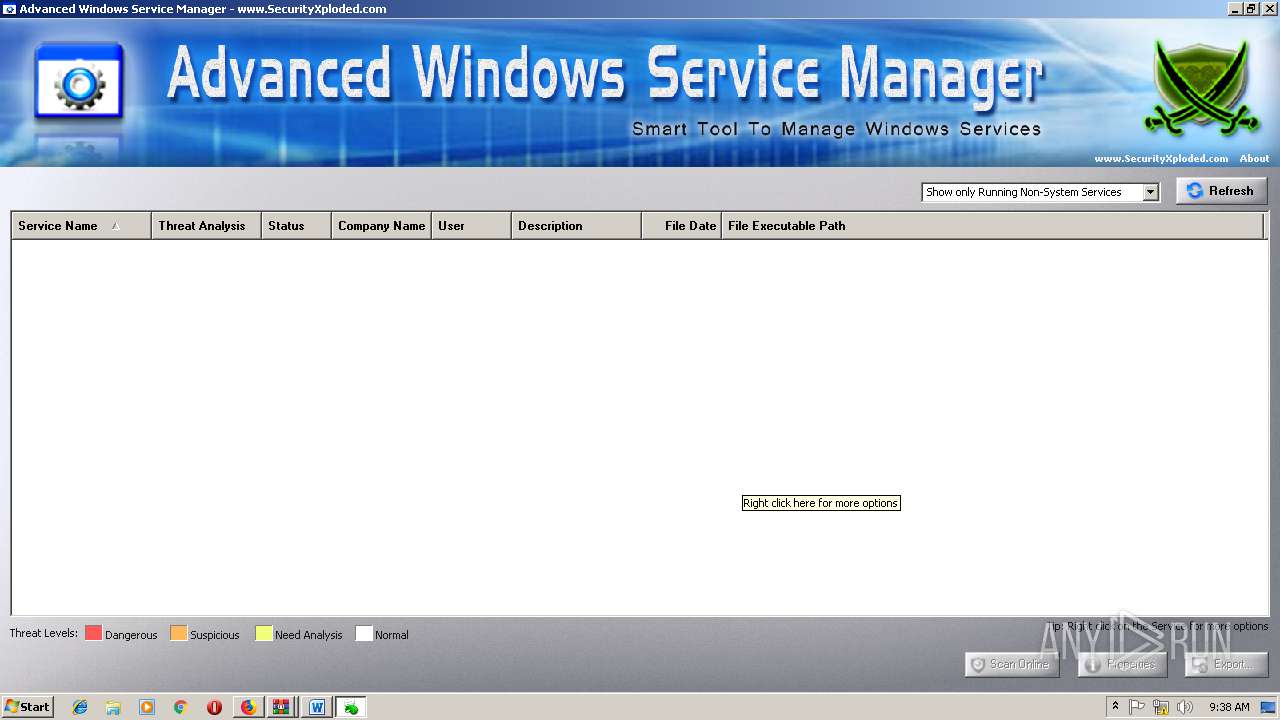Open the service filter dropdown
Viewport: 1280px width, 720px height.
(1150, 192)
